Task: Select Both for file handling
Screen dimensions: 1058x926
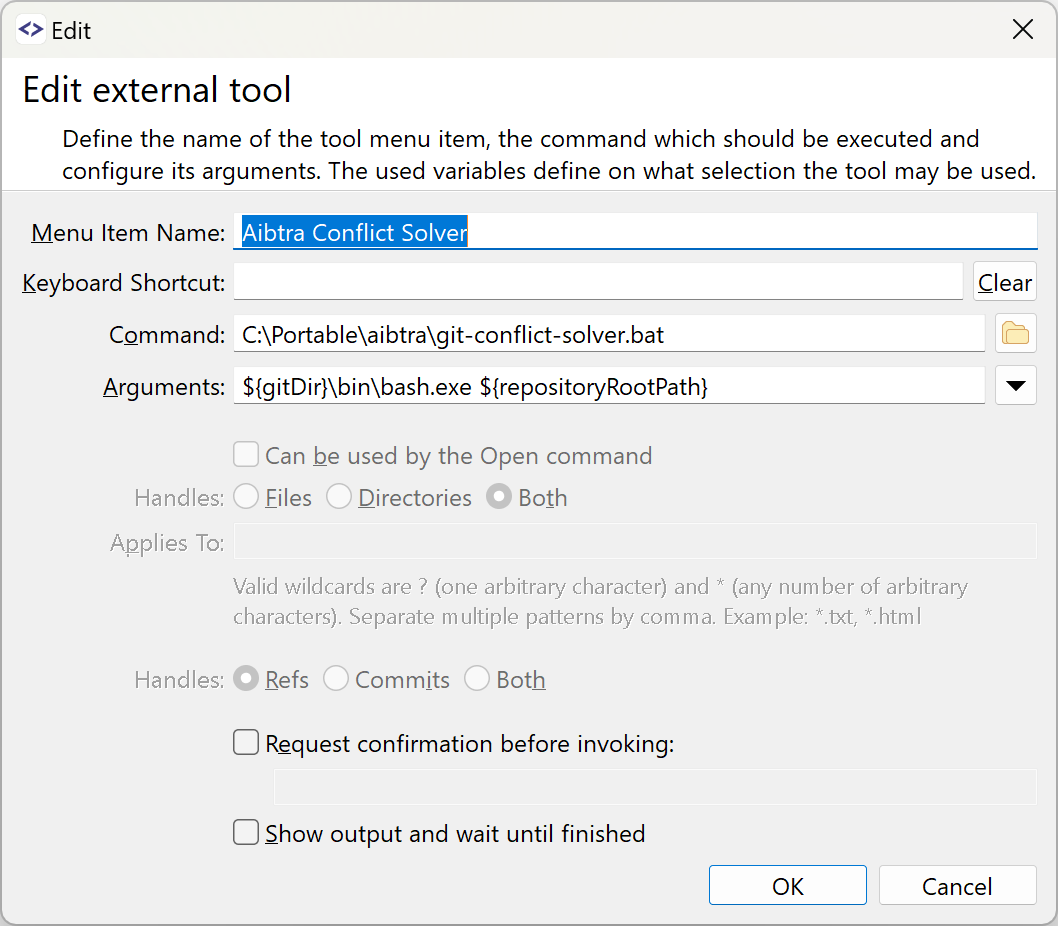Action: point(498,496)
